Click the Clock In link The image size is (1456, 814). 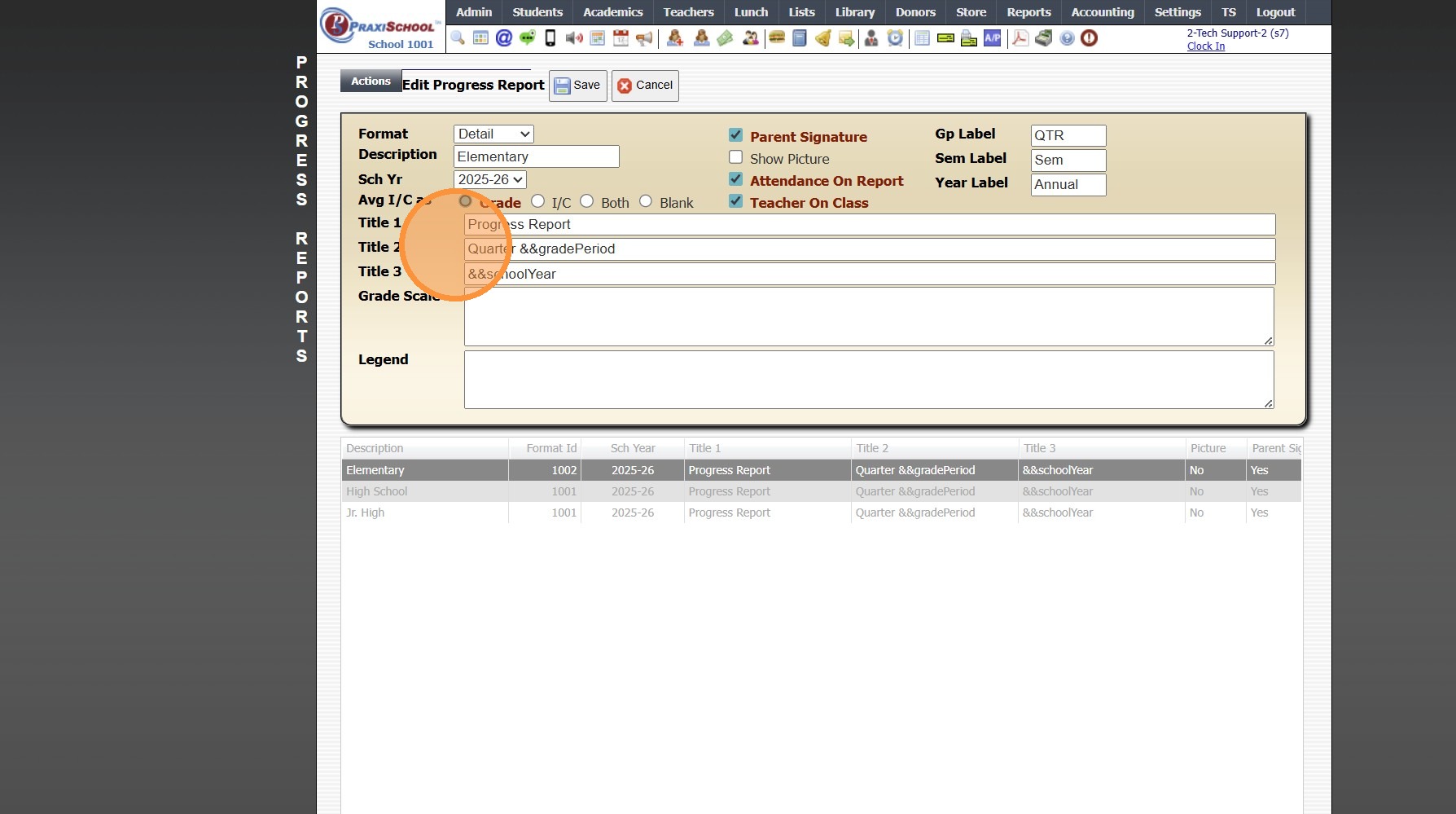click(1206, 46)
